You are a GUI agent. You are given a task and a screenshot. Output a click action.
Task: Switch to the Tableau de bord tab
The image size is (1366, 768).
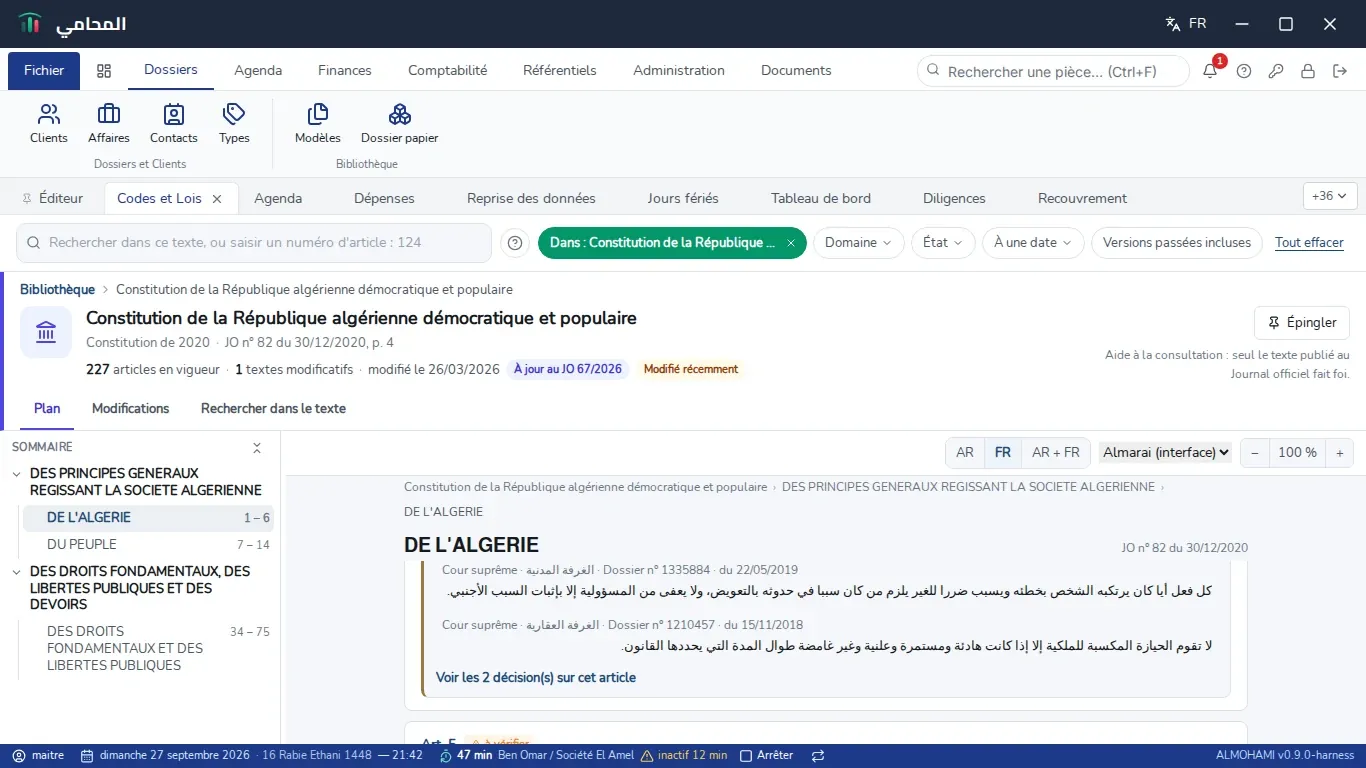coord(821,198)
